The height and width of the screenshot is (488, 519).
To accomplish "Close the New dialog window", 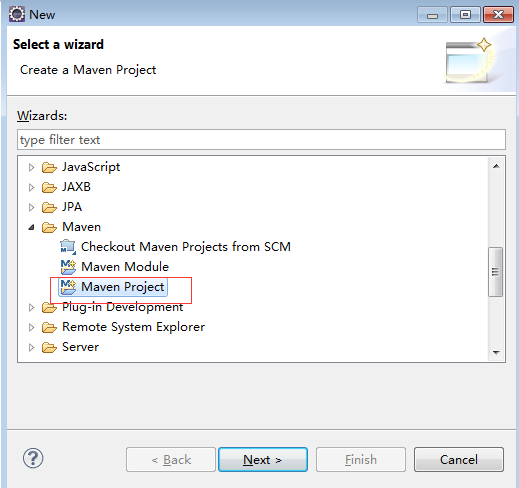I will tap(498, 15).
